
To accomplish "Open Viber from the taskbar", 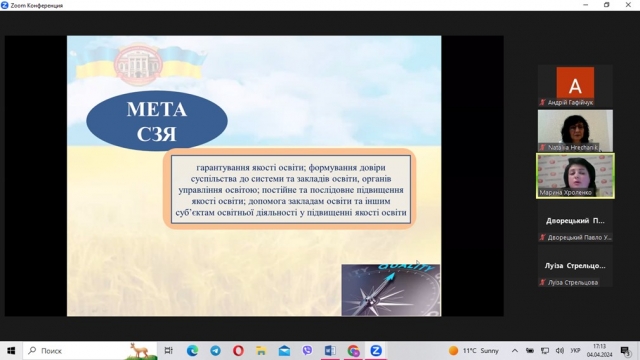I will [x=307, y=351].
